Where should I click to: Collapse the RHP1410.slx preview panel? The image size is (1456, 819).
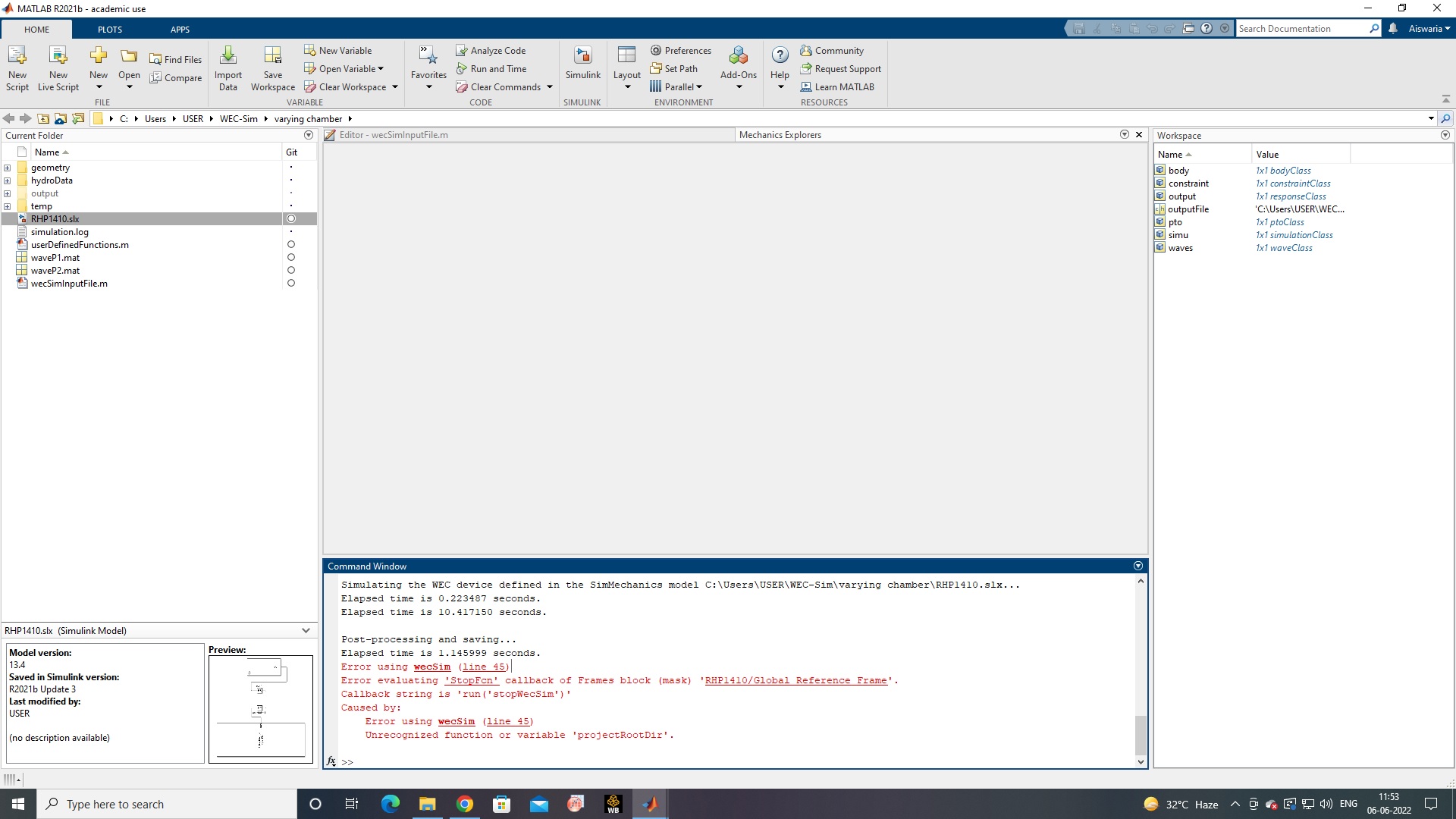coord(306,630)
